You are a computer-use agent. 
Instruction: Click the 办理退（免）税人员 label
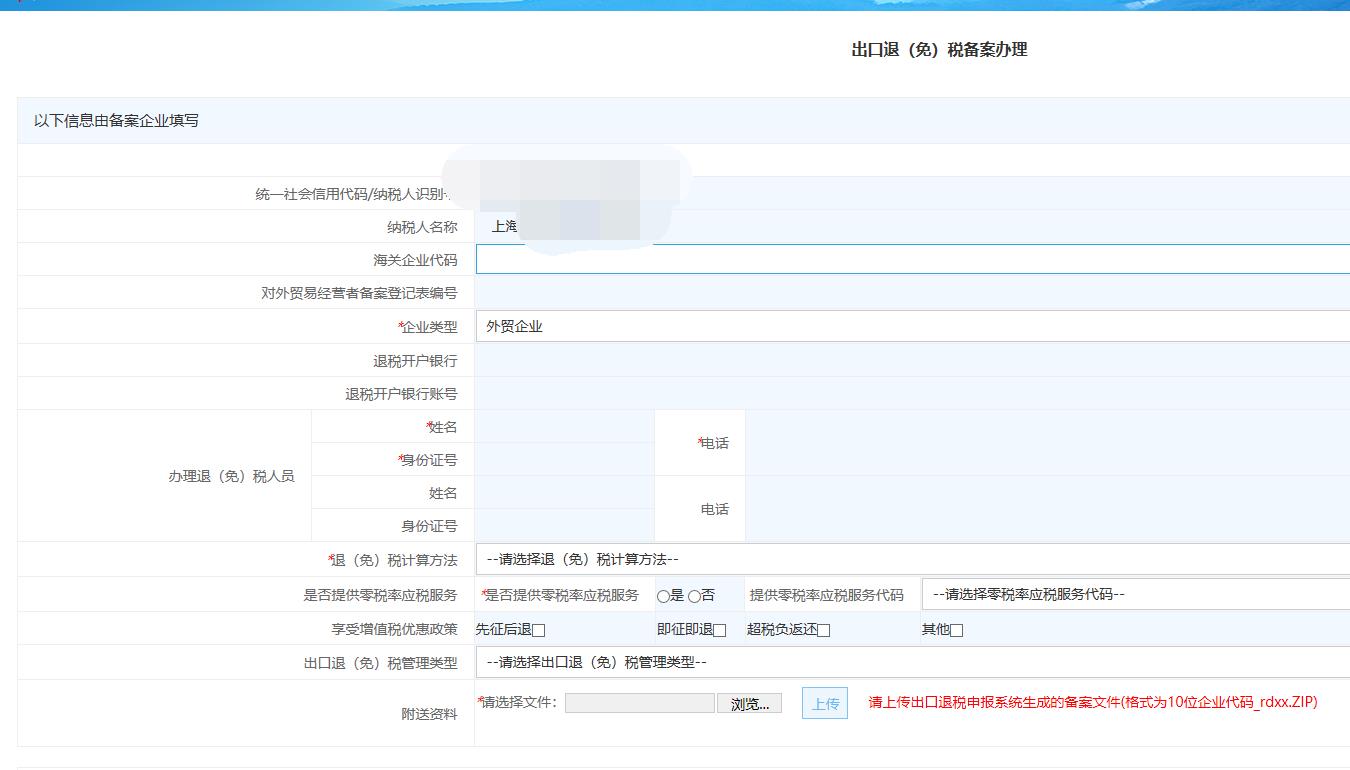pos(231,476)
